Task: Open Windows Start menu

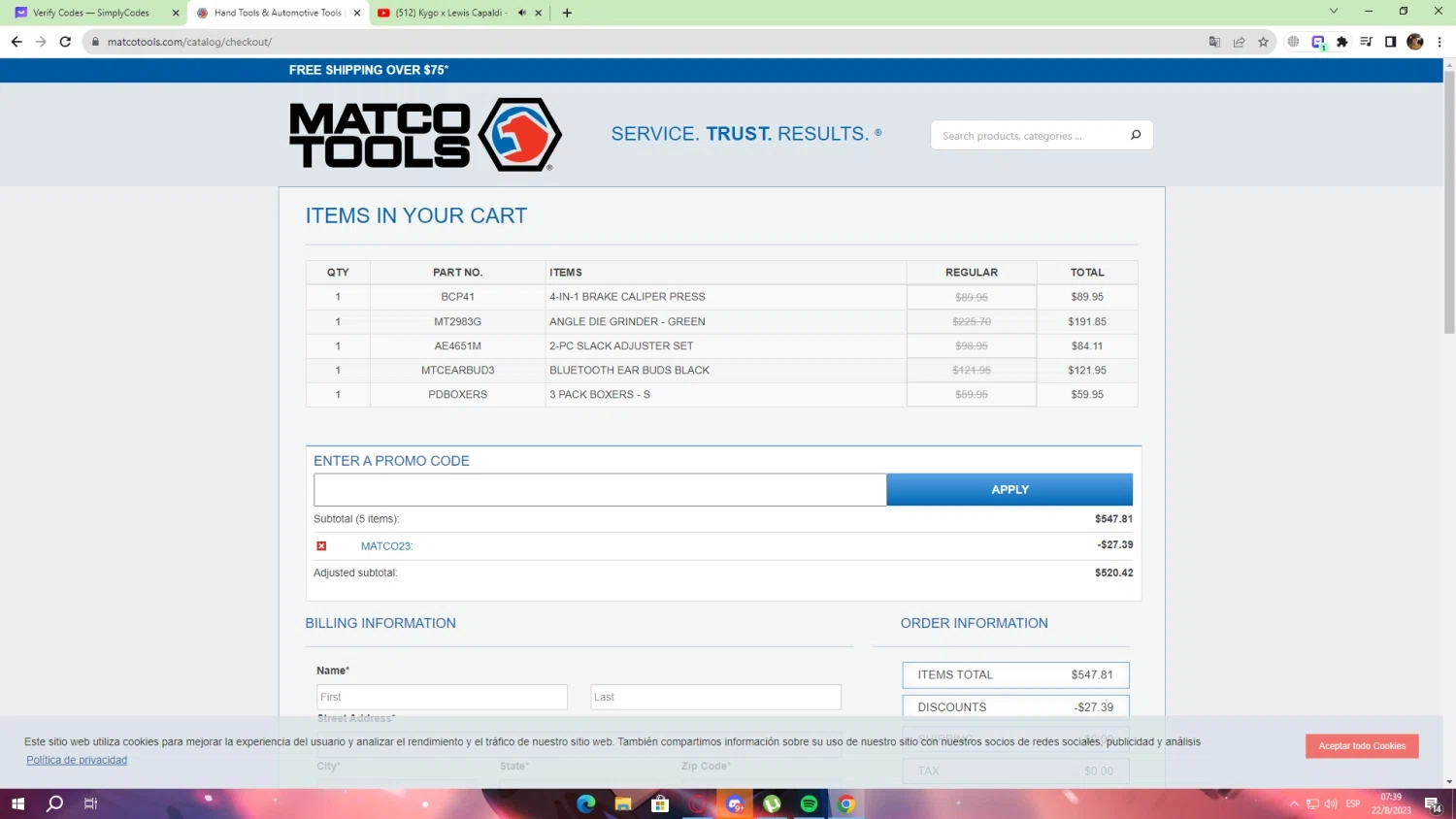Action: tap(17, 803)
